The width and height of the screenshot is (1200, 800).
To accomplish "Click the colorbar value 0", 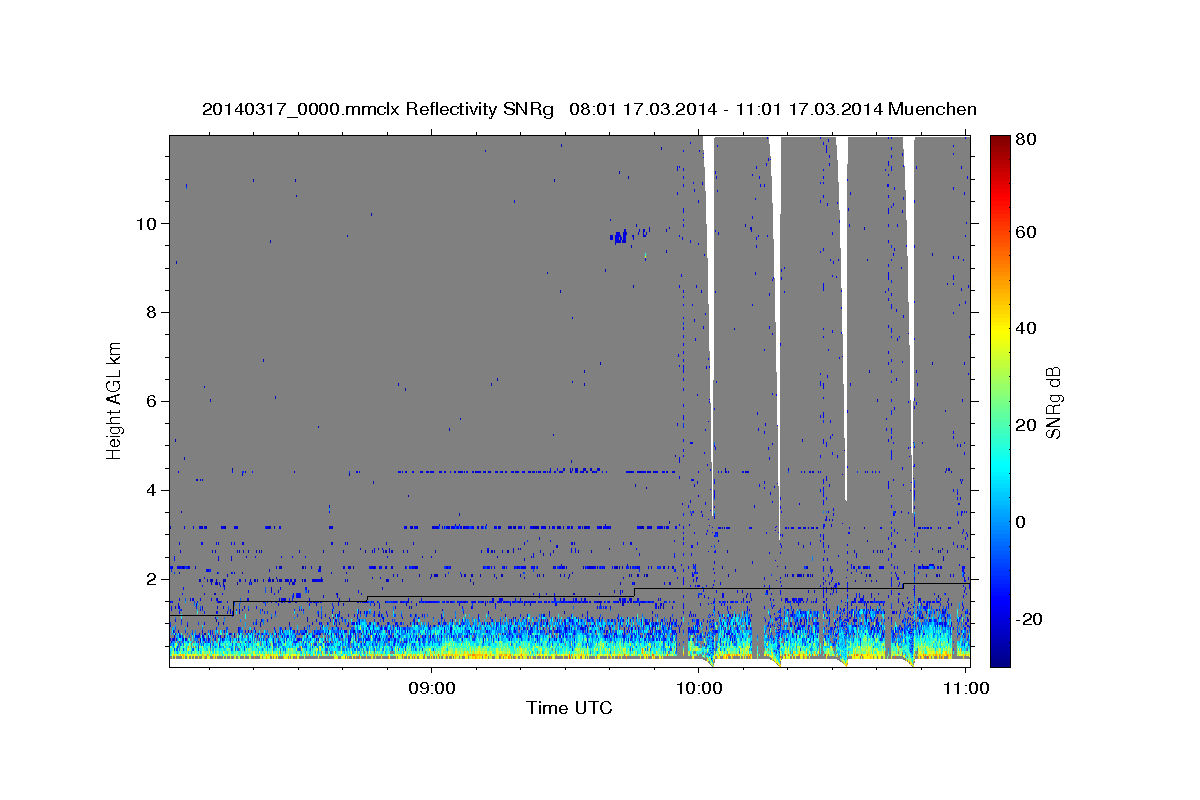I will [1022, 522].
